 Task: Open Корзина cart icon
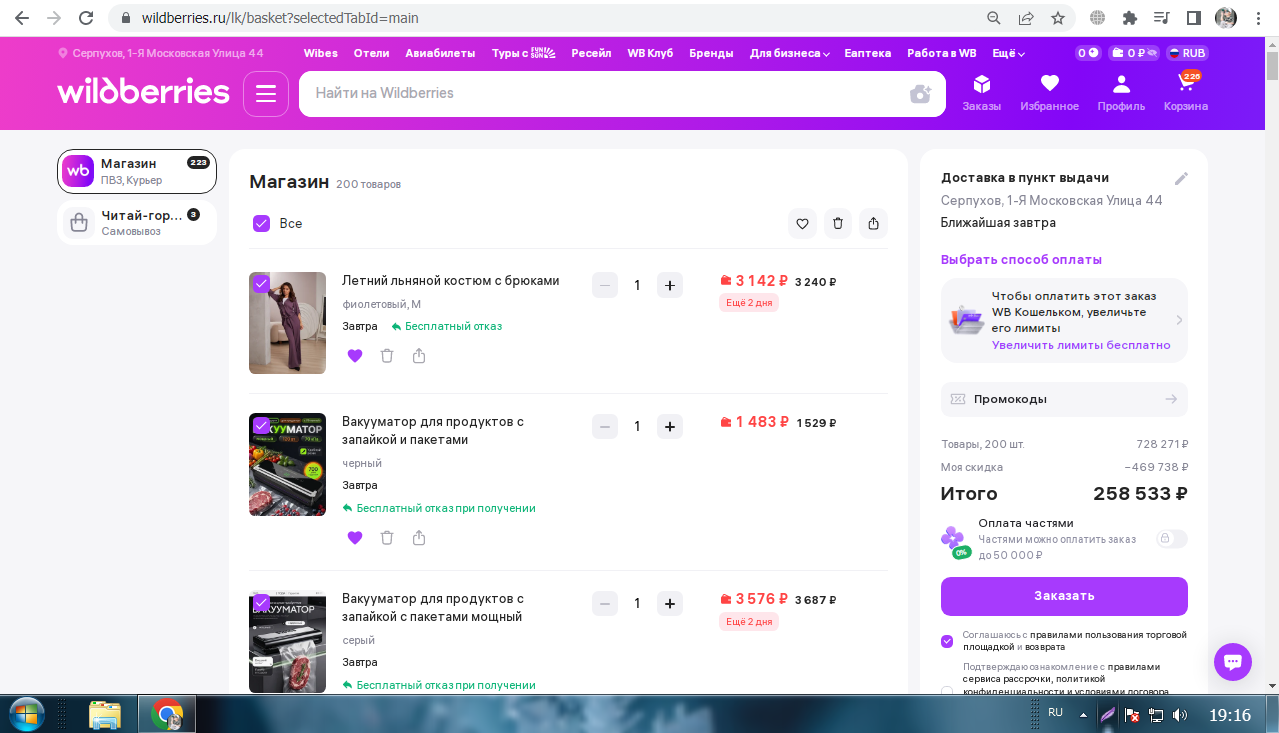[1186, 93]
